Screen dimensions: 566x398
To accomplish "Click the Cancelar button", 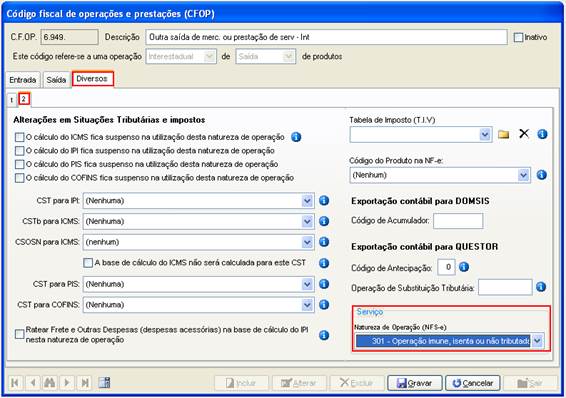I will pos(473,383).
